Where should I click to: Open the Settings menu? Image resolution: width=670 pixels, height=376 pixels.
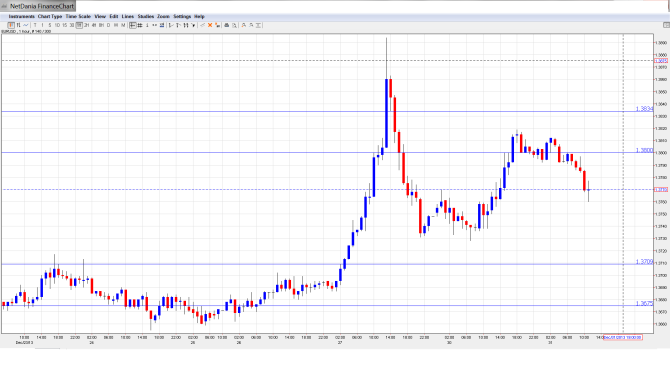(182, 16)
